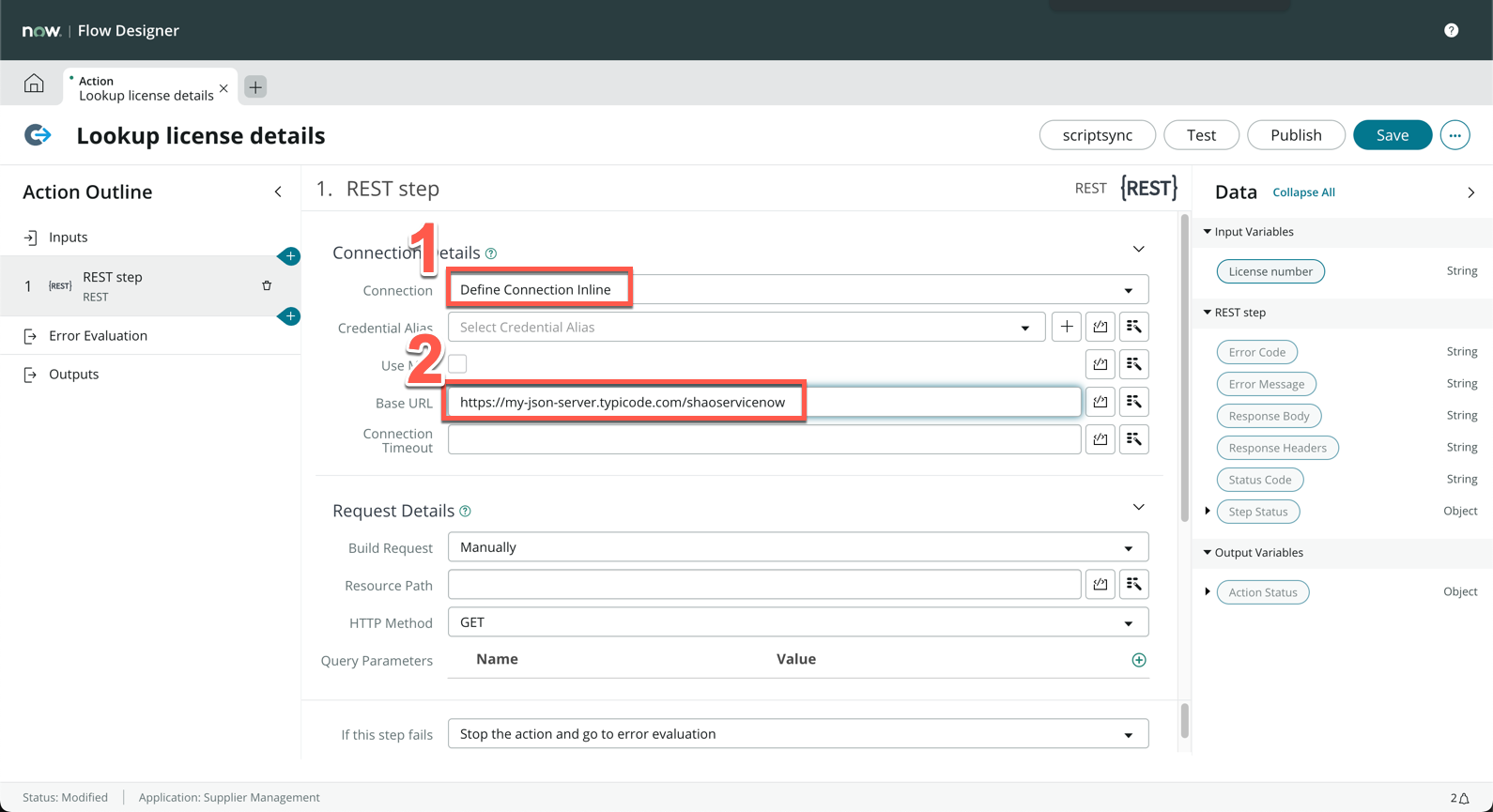Add a query parameter with plus icon
Viewport: 1493px width, 812px height.
(x=1138, y=660)
